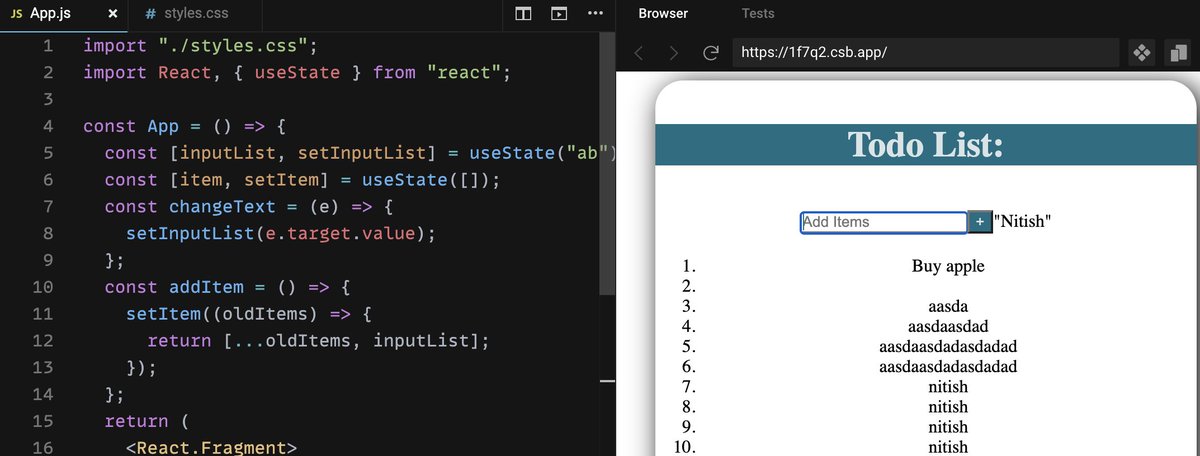This screenshot has height=456, width=1200.
Task: Toggle the preview pane icon
Action: (559, 14)
